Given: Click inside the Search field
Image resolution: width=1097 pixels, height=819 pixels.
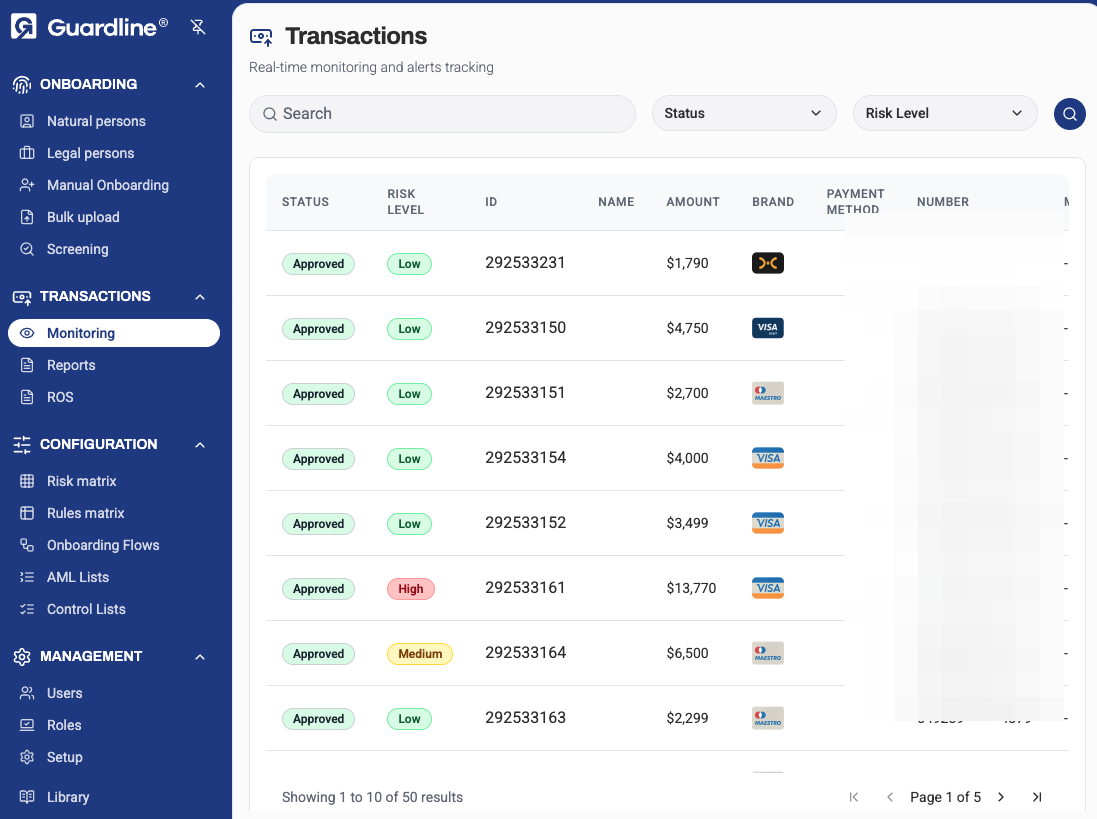Looking at the screenshot, I should 442,114.
